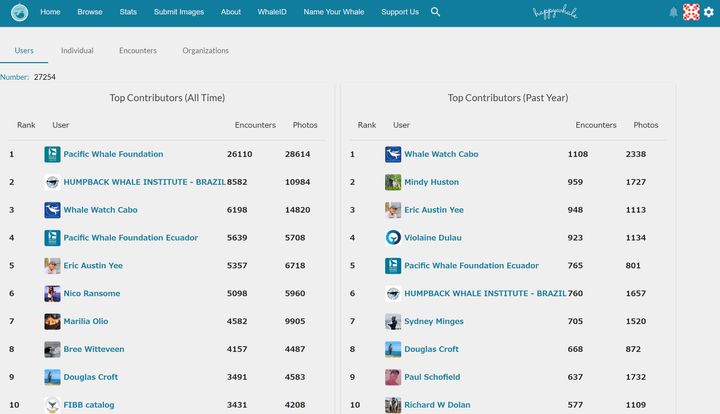Click Bree Witteveen's avatar thumbnail
Screen dimensions: 720x414
[x=52, y=349]
